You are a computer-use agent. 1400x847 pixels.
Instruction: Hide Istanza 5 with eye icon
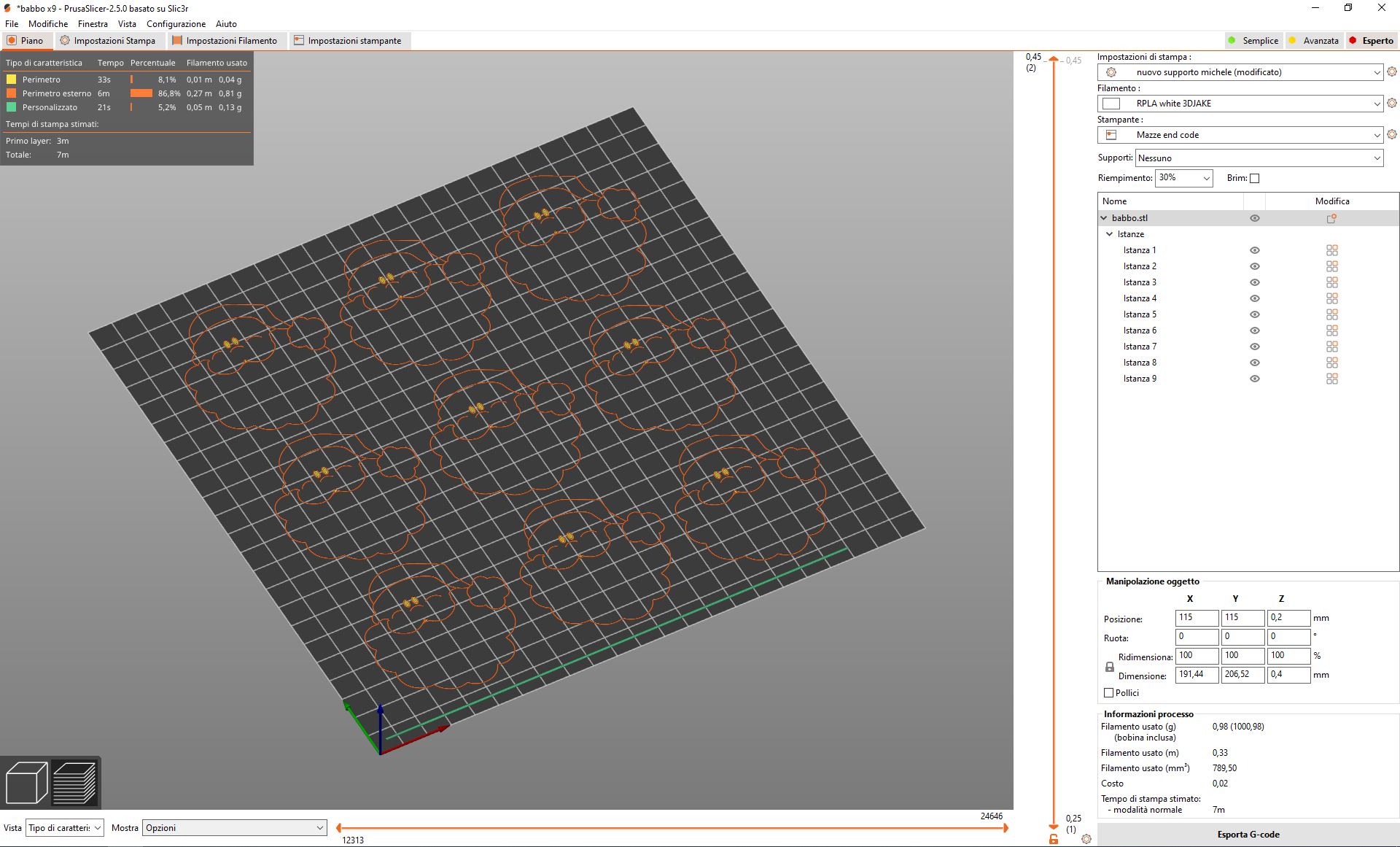click(1254, 314)
